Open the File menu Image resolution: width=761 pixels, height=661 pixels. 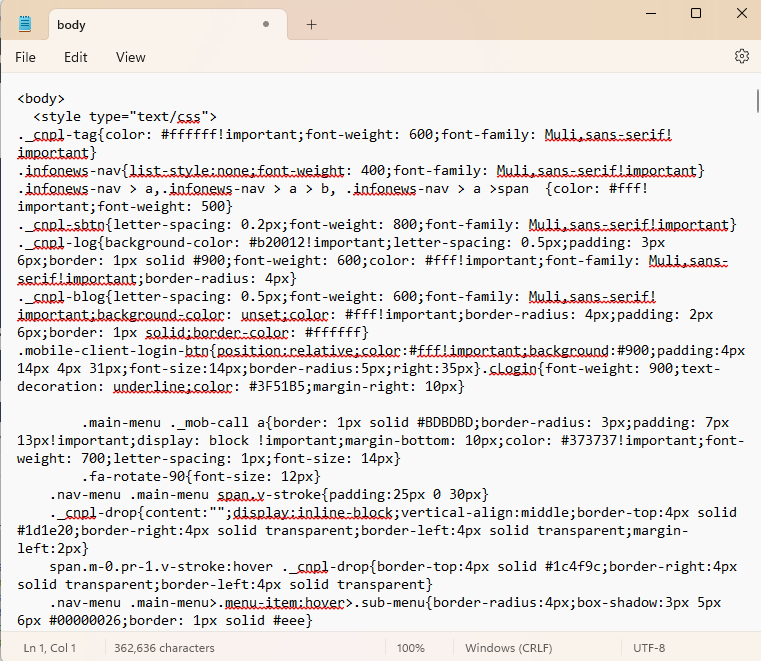pyautogui.click(x=25, y=57)
